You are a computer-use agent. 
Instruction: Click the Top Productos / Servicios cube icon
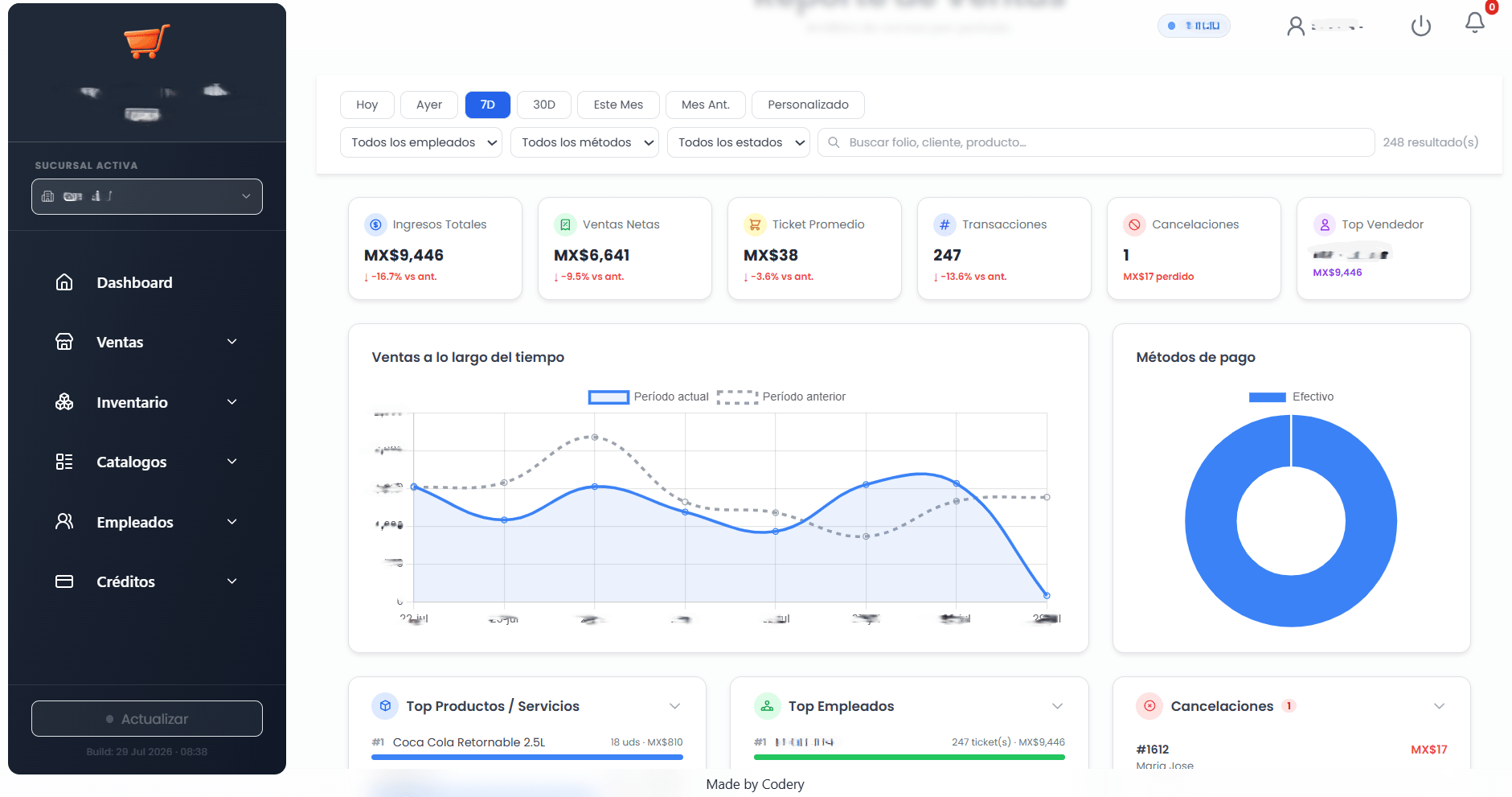pos(385,706)
